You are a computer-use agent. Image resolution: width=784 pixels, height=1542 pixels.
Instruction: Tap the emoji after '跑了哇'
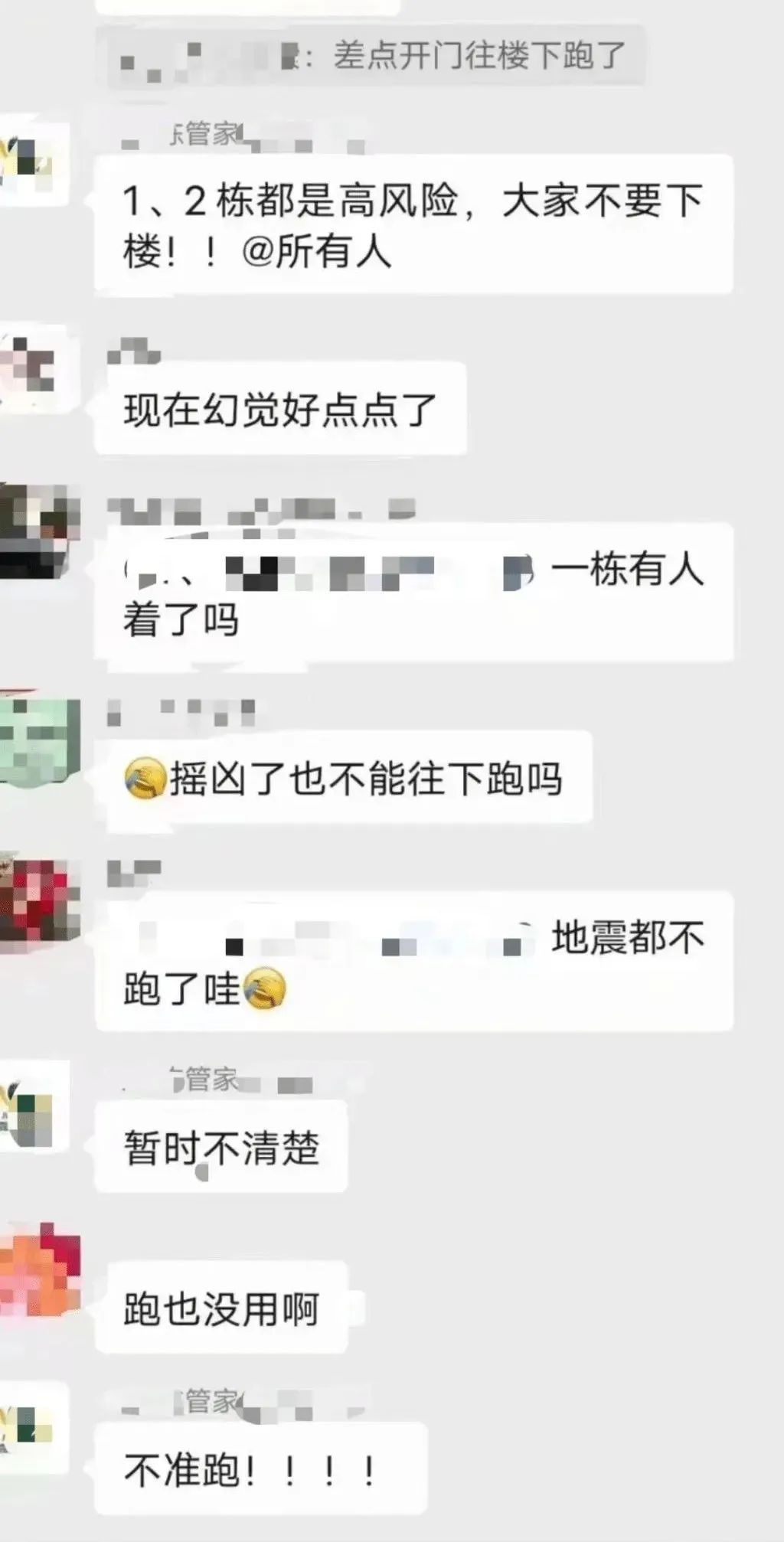[265, 988]
